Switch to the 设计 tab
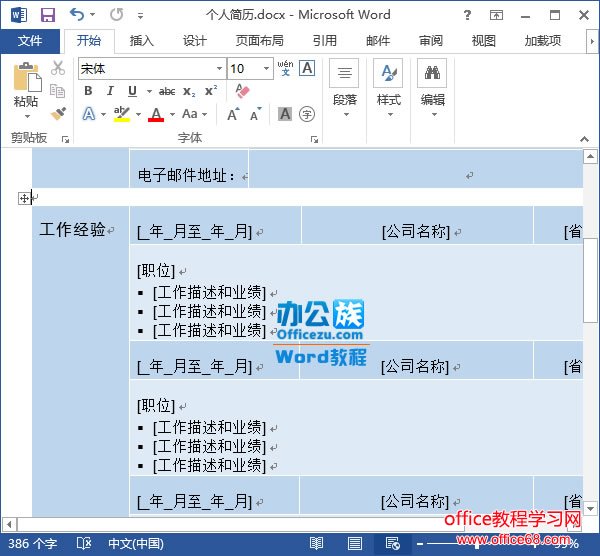Viewport: 600px width, 556px height. click(x=194, y=41)
